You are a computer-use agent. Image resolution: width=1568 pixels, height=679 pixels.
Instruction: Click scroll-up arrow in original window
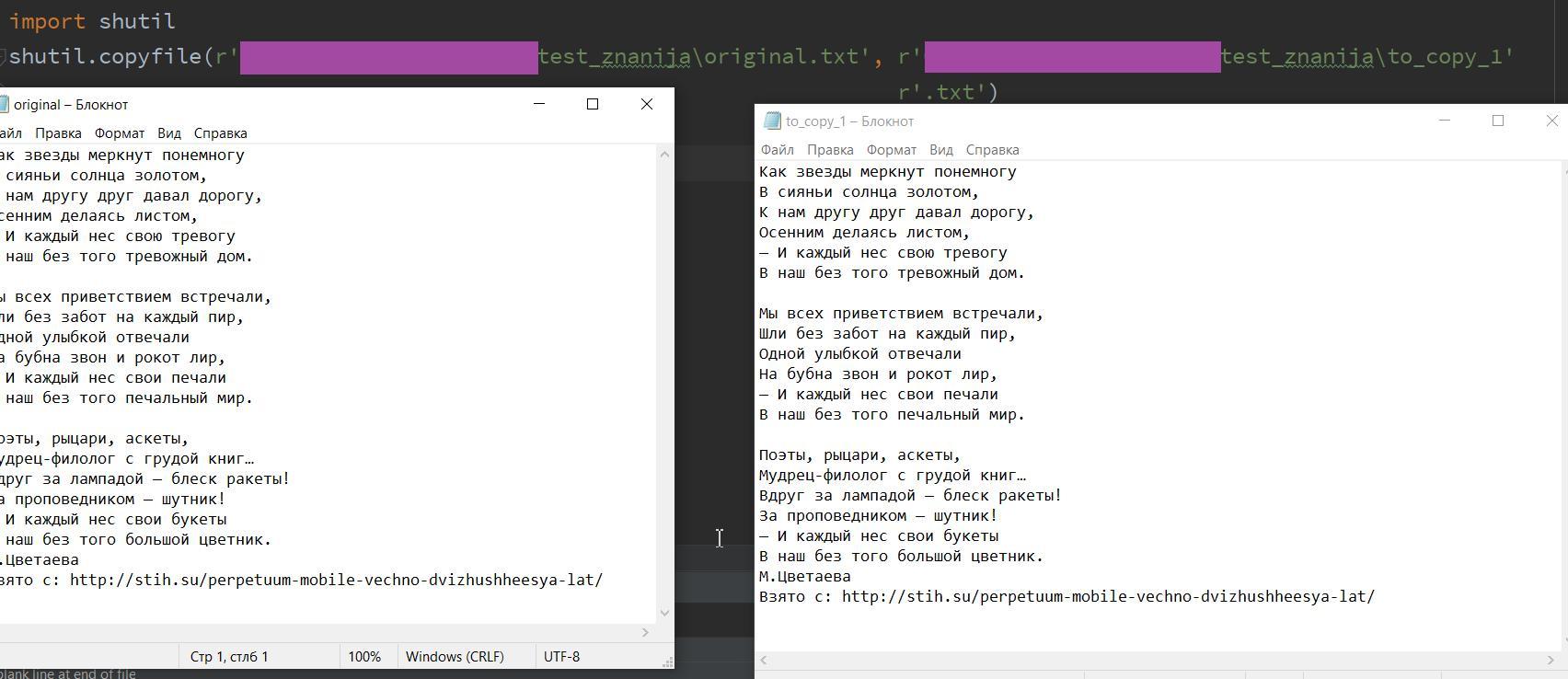[664, 155]
